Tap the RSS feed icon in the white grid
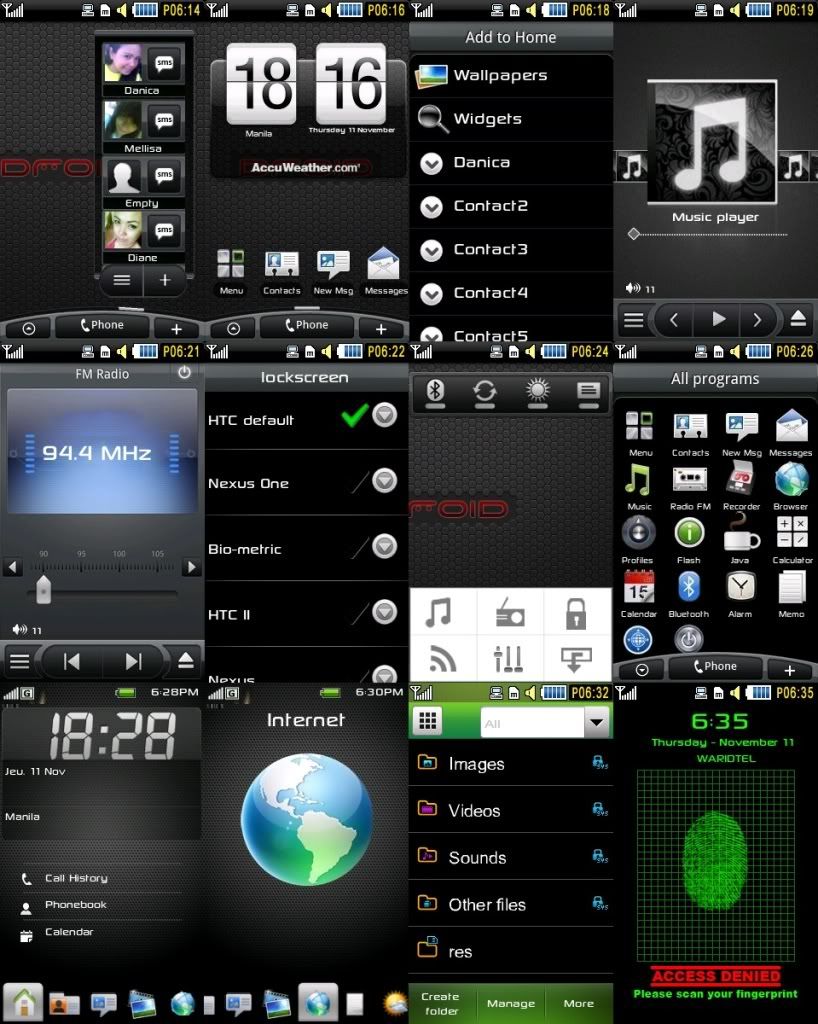This screenshot has width=818, height=1024. (442, 659)
